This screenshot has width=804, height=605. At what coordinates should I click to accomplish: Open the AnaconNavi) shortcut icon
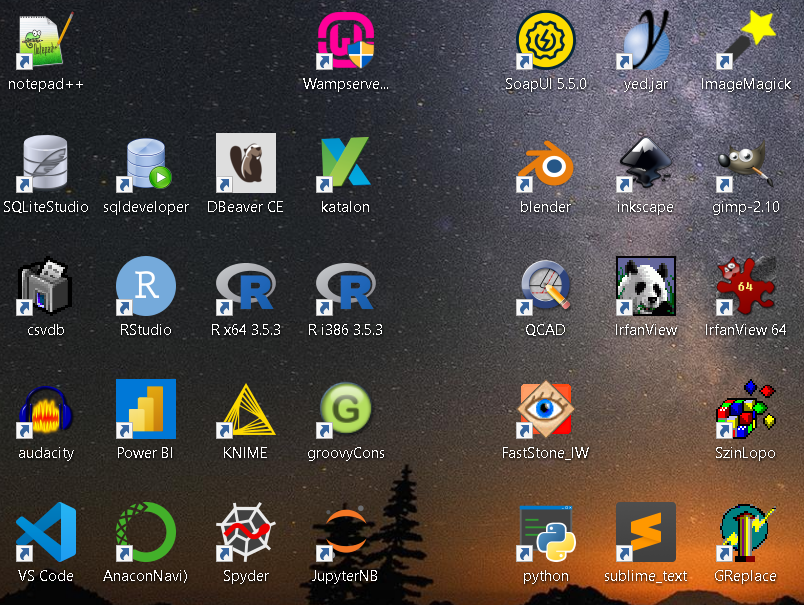(x=146, y=532)
